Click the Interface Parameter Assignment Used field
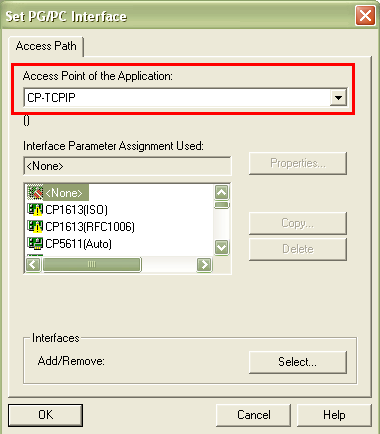This screenshot has height=434, width=380. click(x=127, y=166)
